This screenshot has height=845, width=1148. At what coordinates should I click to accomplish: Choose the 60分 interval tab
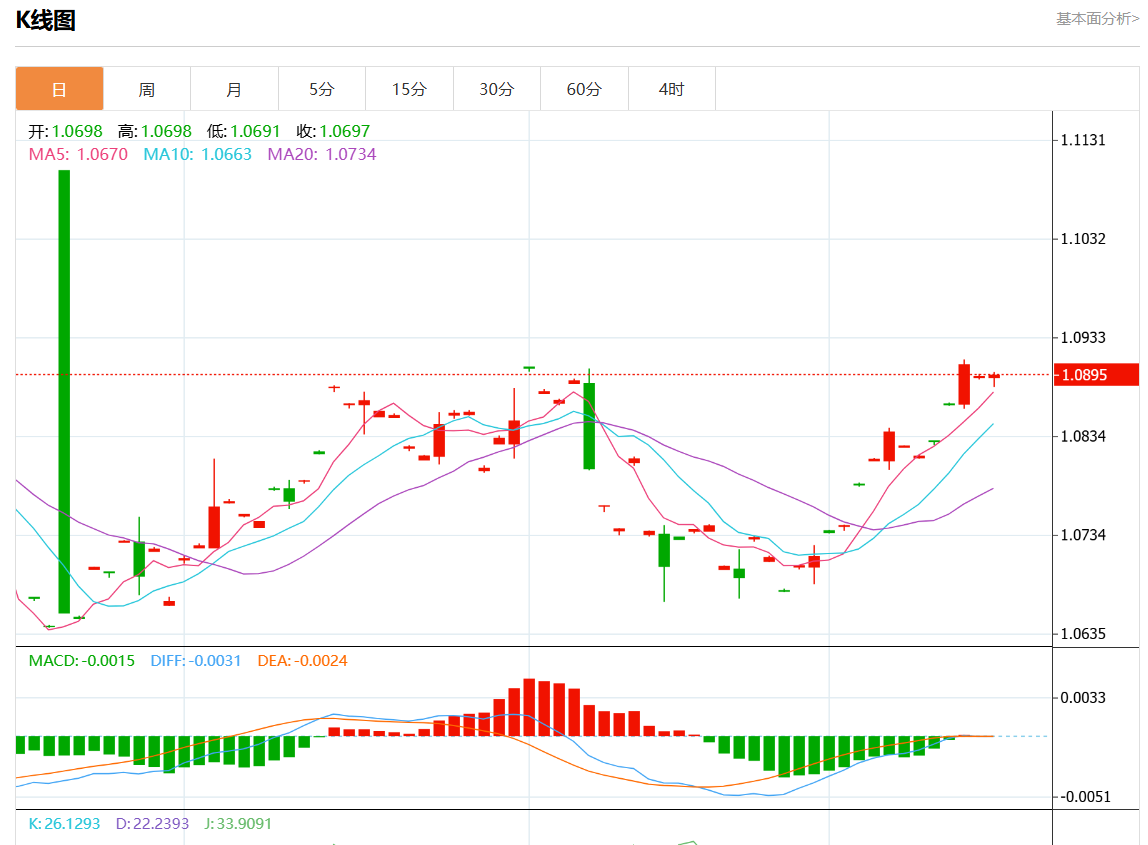pyautogui.click(x=584, y=89)
